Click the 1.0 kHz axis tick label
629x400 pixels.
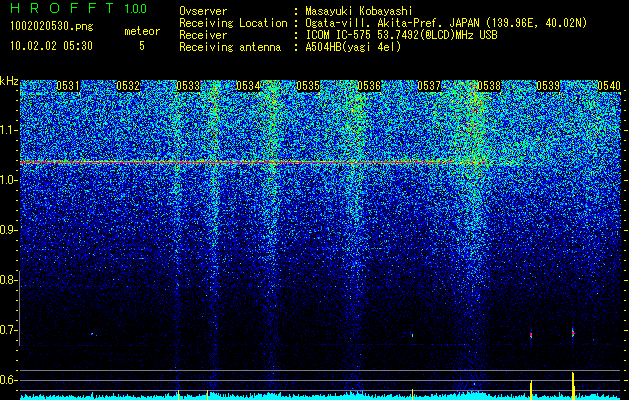(9, 180)
